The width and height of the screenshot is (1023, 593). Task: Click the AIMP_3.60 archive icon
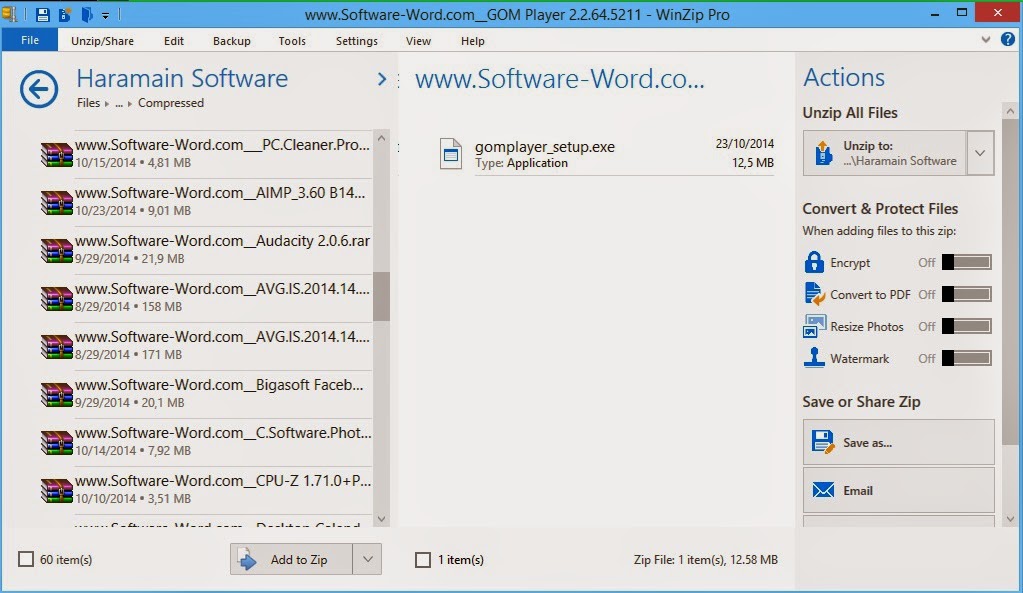pyautogui.click(x=57, y=202)
